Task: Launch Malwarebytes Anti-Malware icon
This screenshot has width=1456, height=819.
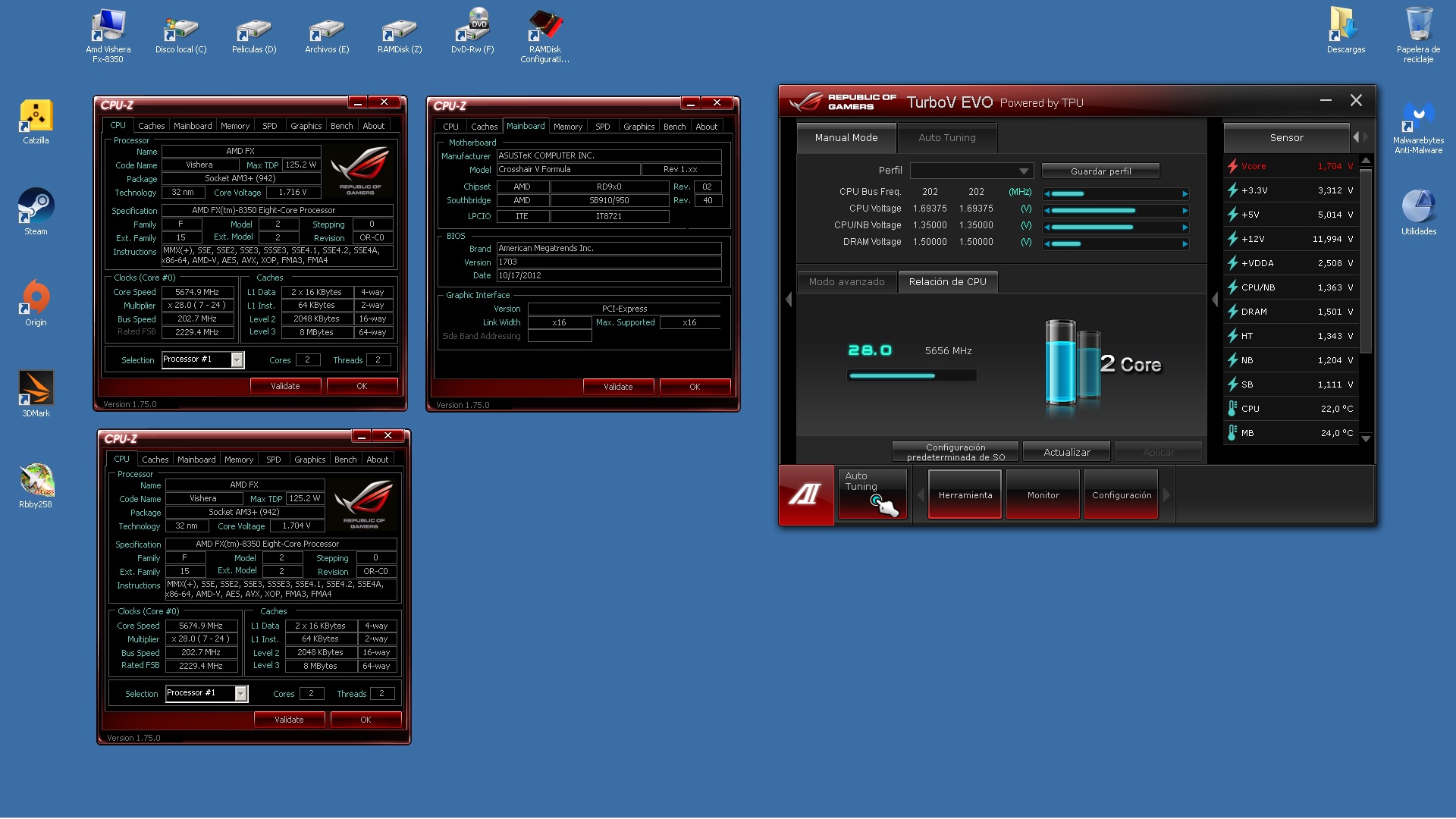Action: [x=1418, y=127]
